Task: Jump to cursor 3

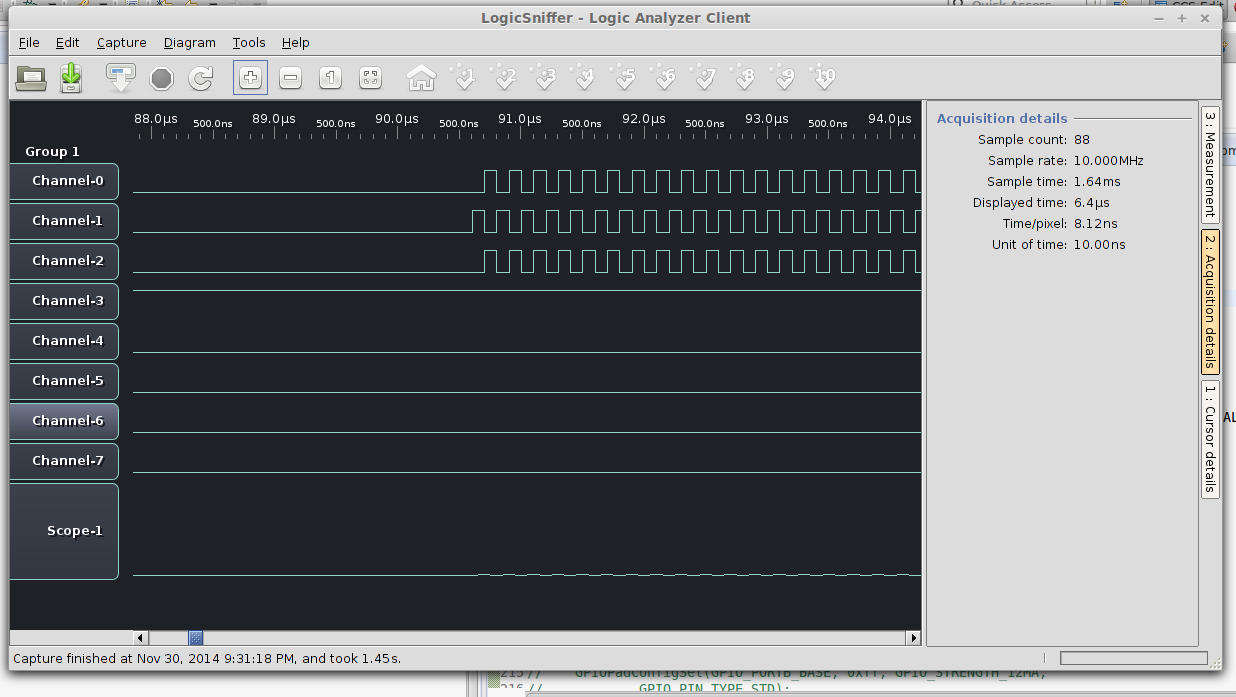Action: (x=545, y=77)
